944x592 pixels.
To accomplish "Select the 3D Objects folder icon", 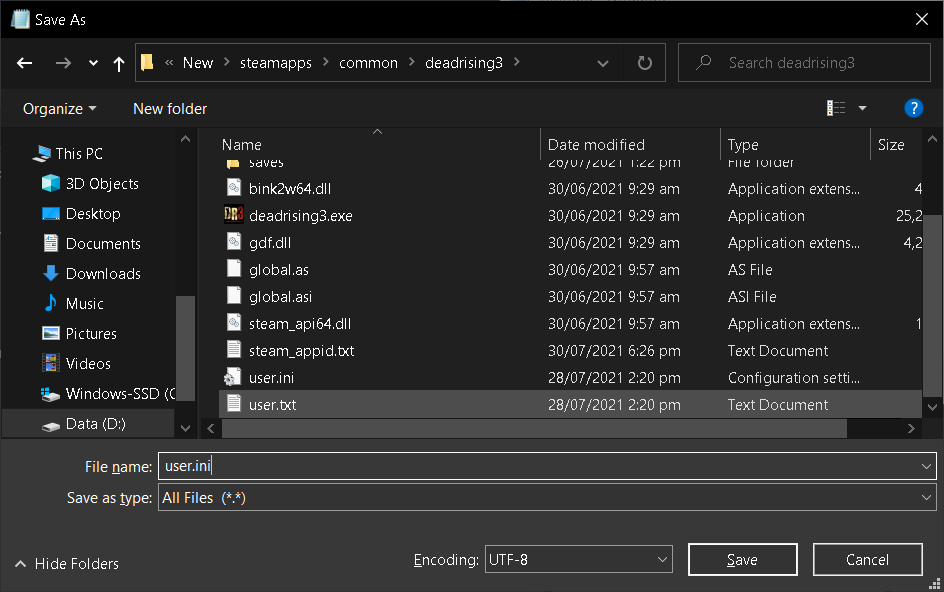I will 51,184.
